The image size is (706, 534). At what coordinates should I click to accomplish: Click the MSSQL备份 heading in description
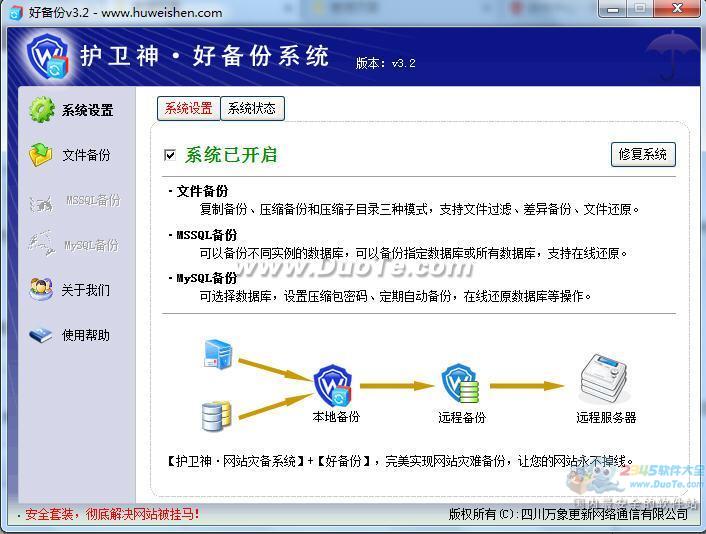click(207, 235)
